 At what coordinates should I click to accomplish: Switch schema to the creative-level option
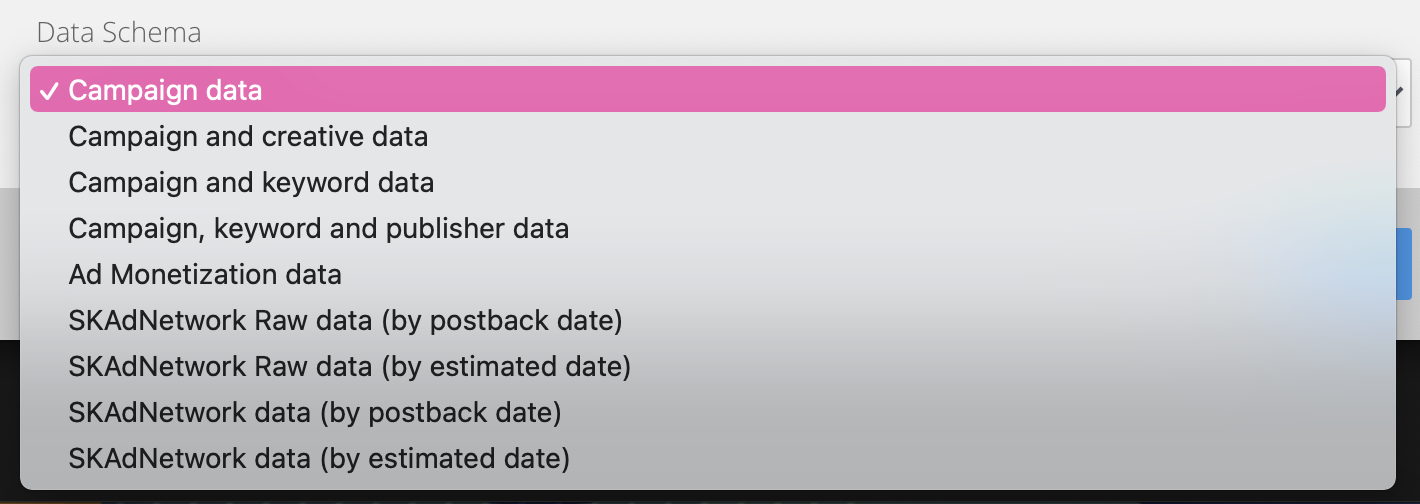pyautogui.click(x=248, y=137)
